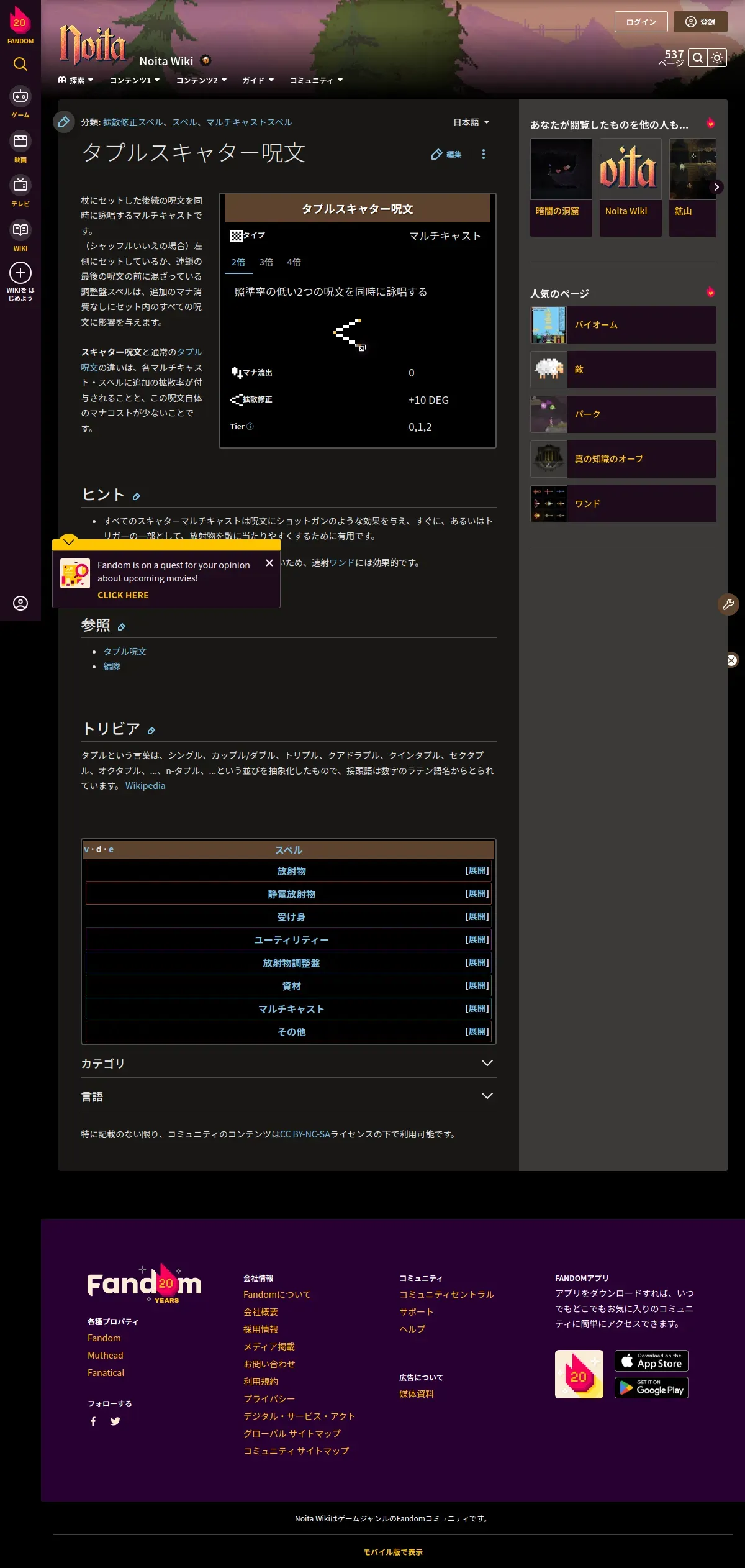Click モバイル版で表示 footer link
The image size is (745, 1568).
tap(393, 1552)
